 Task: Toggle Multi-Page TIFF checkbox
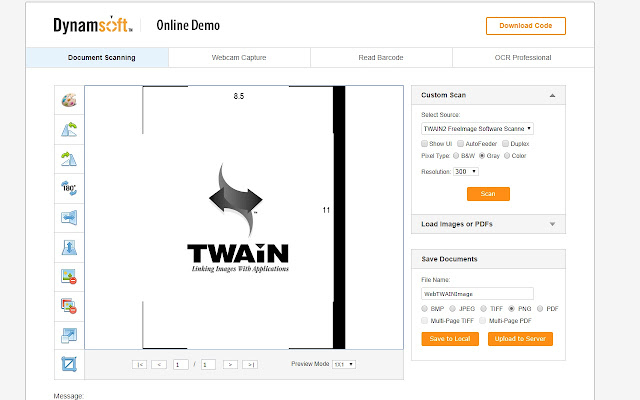point(424,321)
